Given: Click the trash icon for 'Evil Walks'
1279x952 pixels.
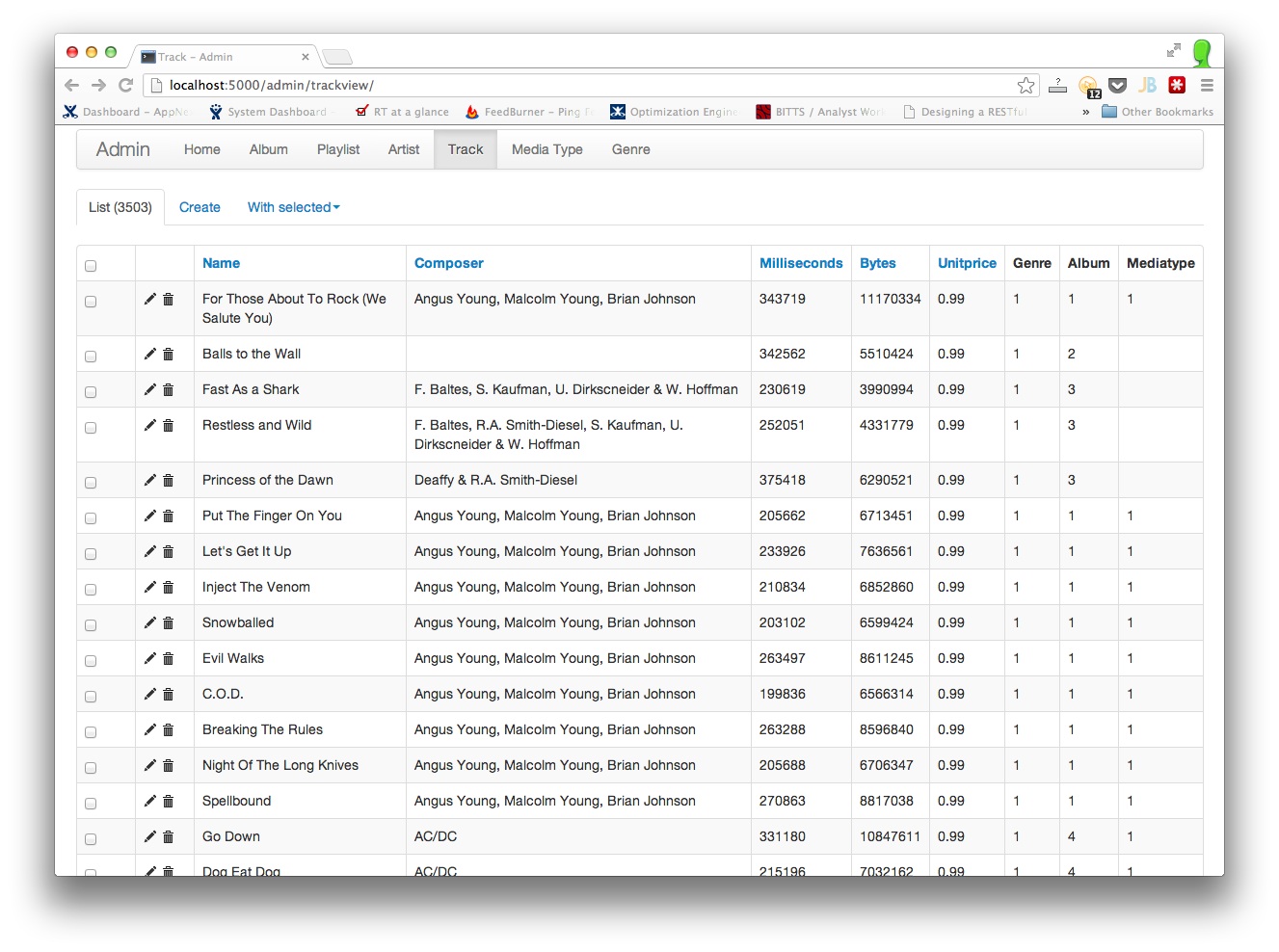Looking at the screenshot, I should point(168,658).
